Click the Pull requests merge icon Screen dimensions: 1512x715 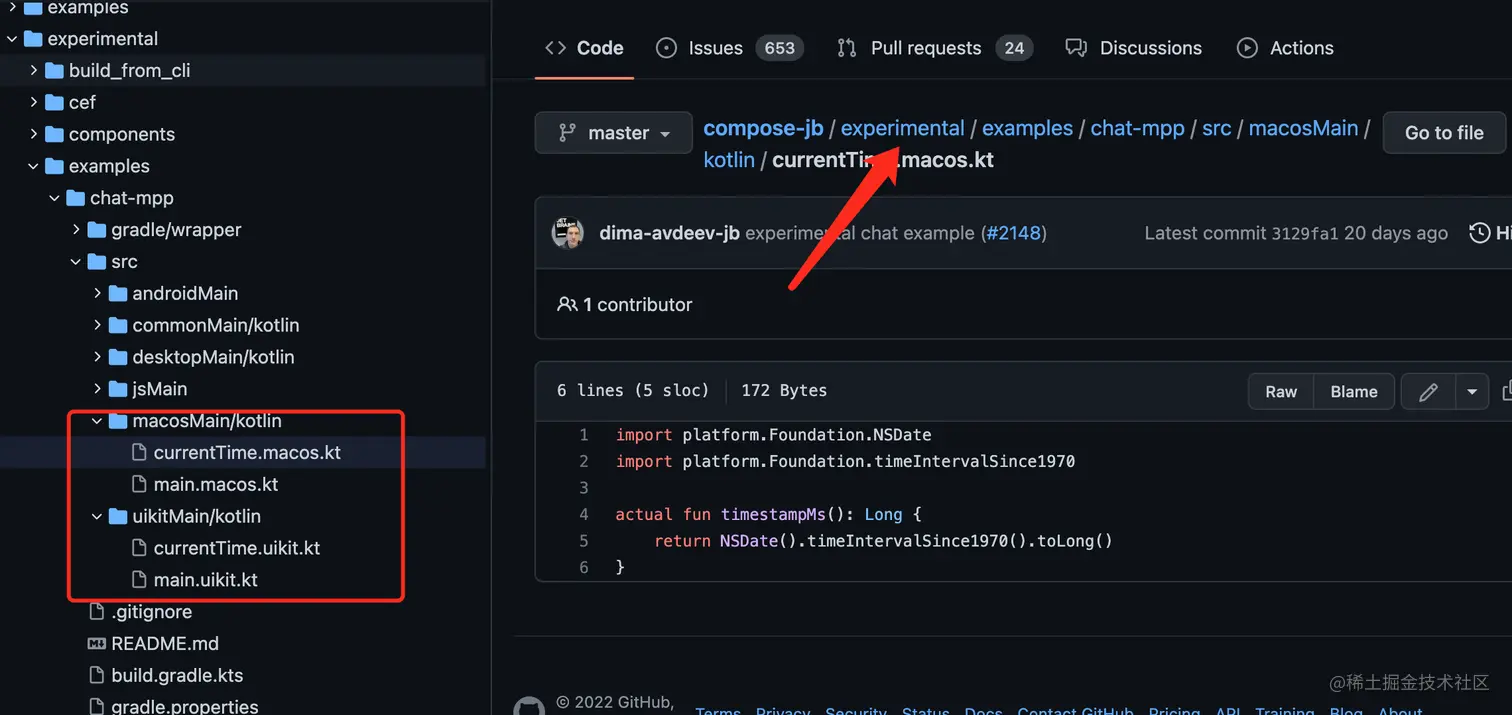point(847,48)
